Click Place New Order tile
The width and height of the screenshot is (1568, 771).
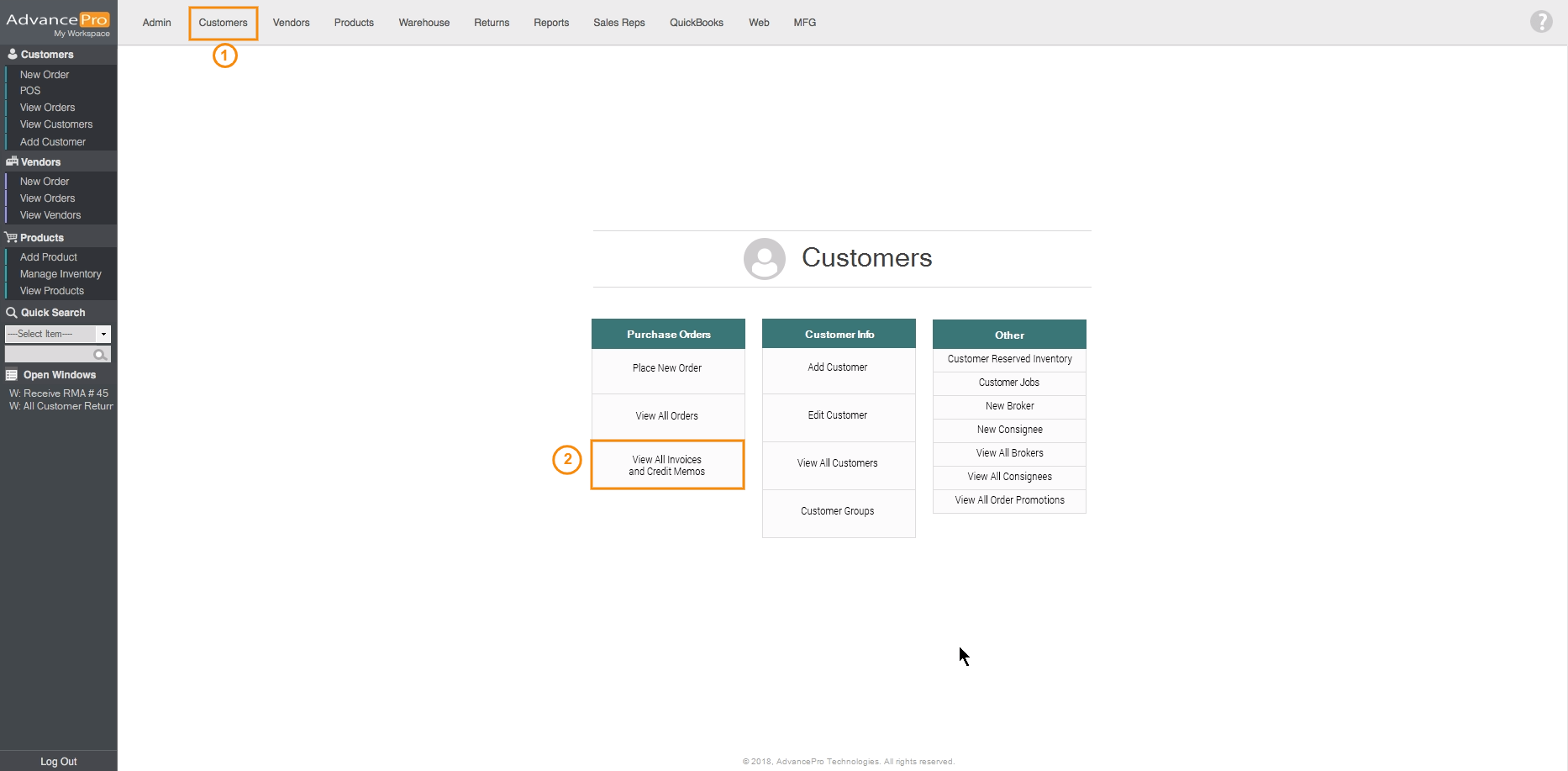(667, 368)
